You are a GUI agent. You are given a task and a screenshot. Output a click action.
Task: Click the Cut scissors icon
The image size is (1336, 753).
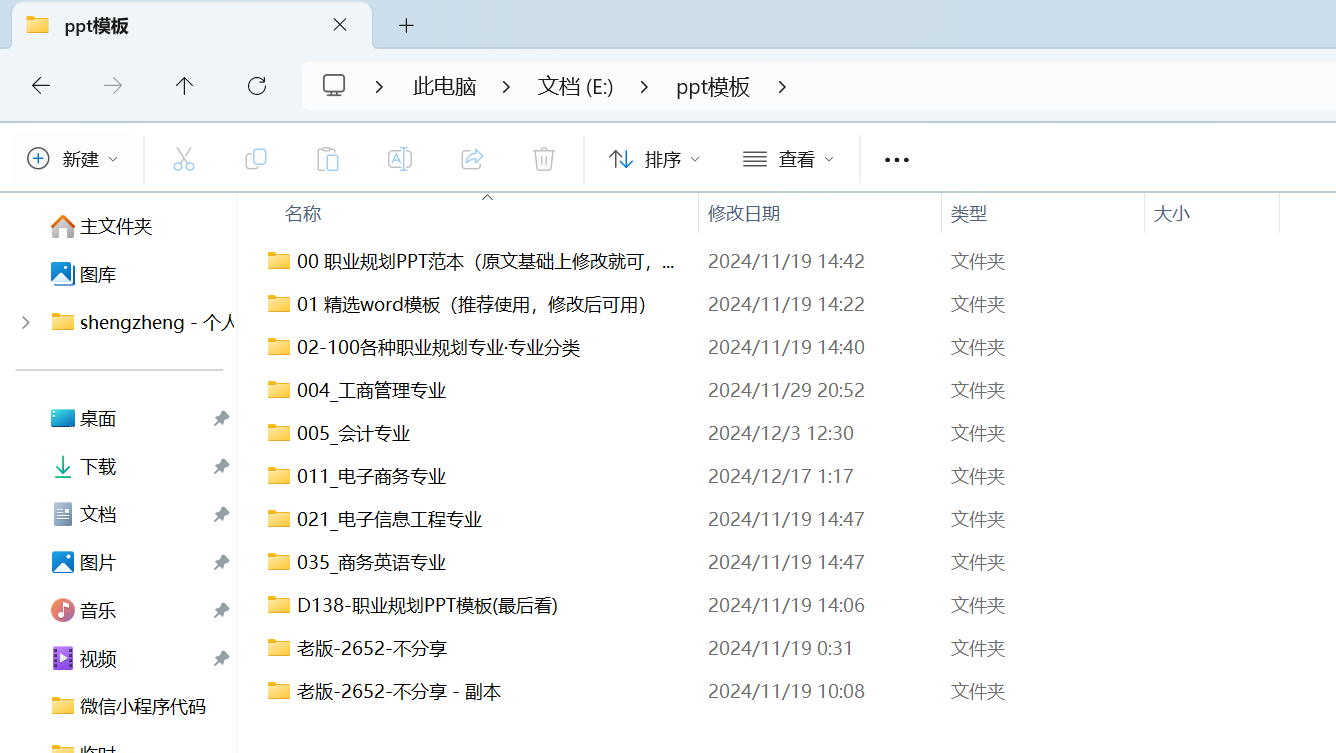point(184,159)
